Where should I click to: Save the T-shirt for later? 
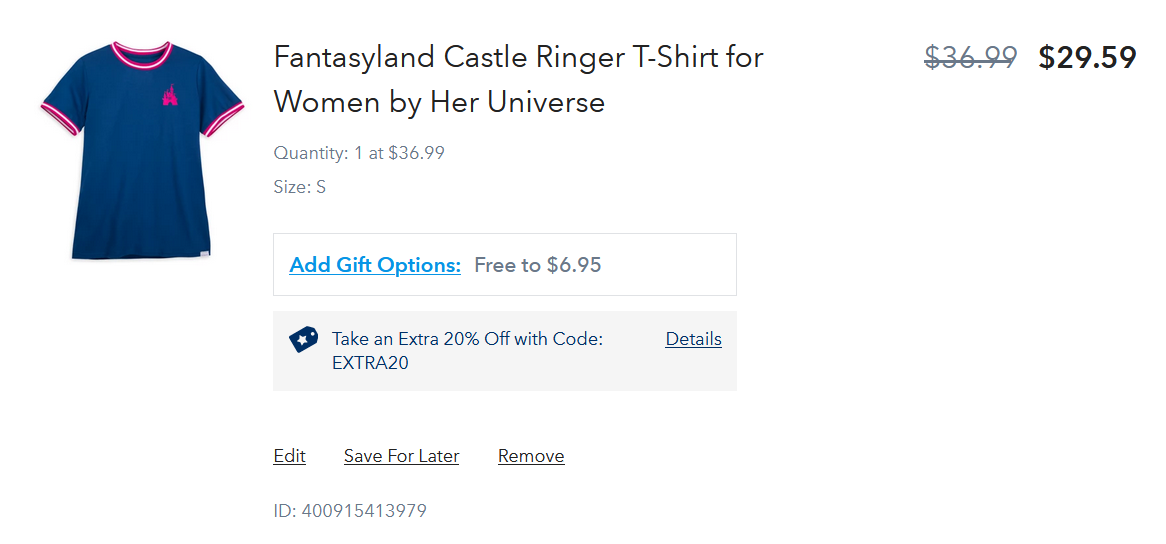[x=401, y=456]
